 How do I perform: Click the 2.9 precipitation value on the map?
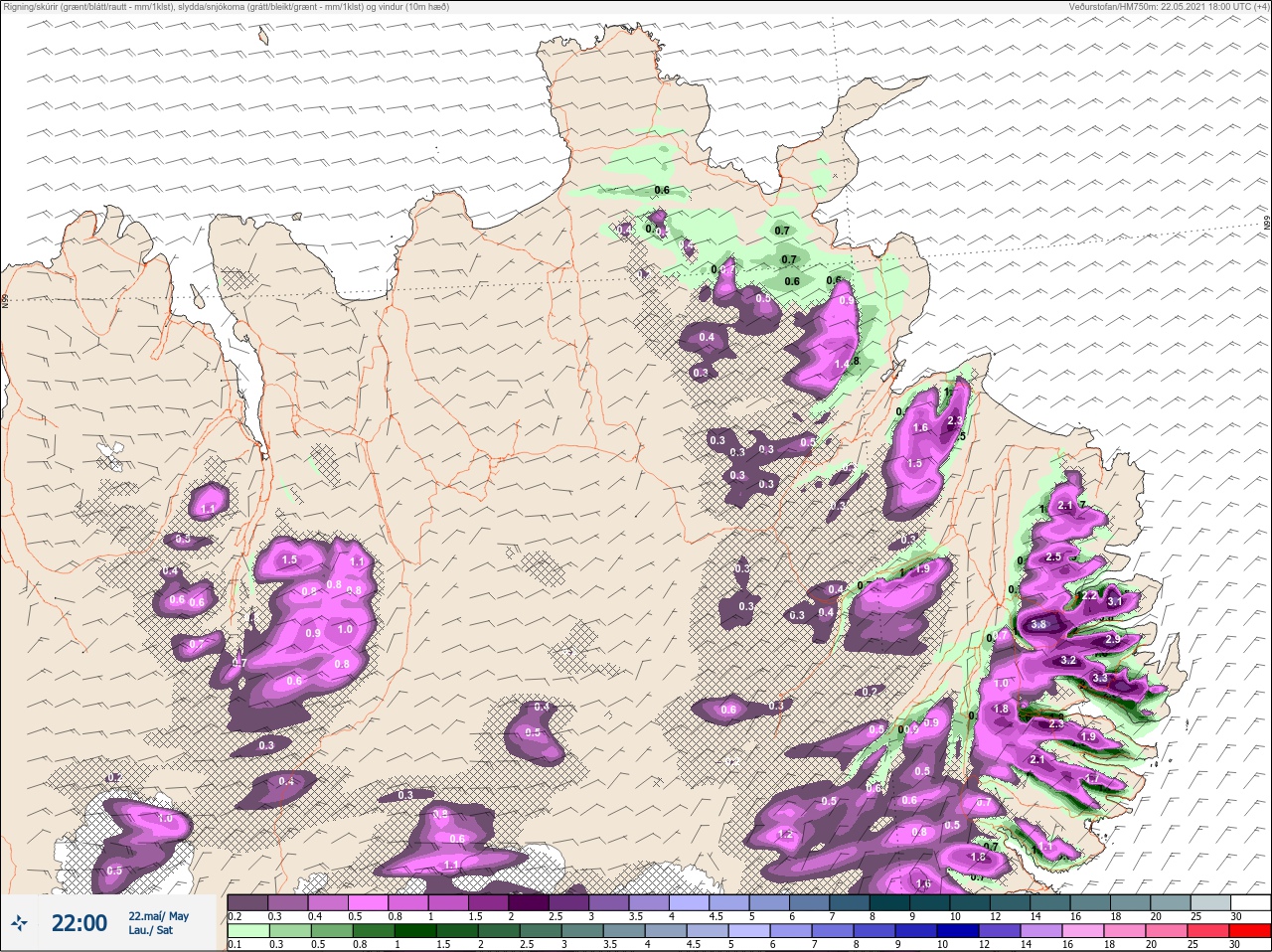pyautogui.click(x=1113, y=639)
